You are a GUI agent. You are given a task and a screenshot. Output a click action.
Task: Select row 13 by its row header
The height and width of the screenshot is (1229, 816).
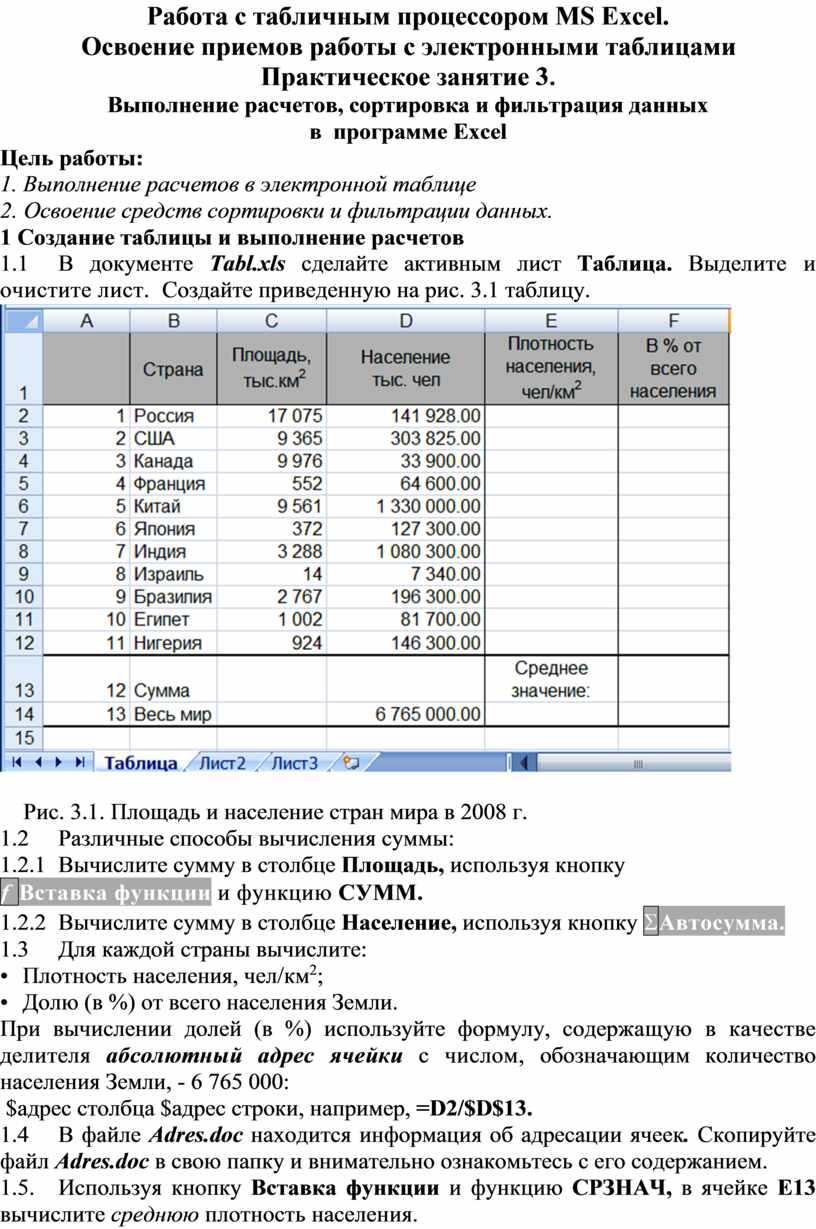22,679
